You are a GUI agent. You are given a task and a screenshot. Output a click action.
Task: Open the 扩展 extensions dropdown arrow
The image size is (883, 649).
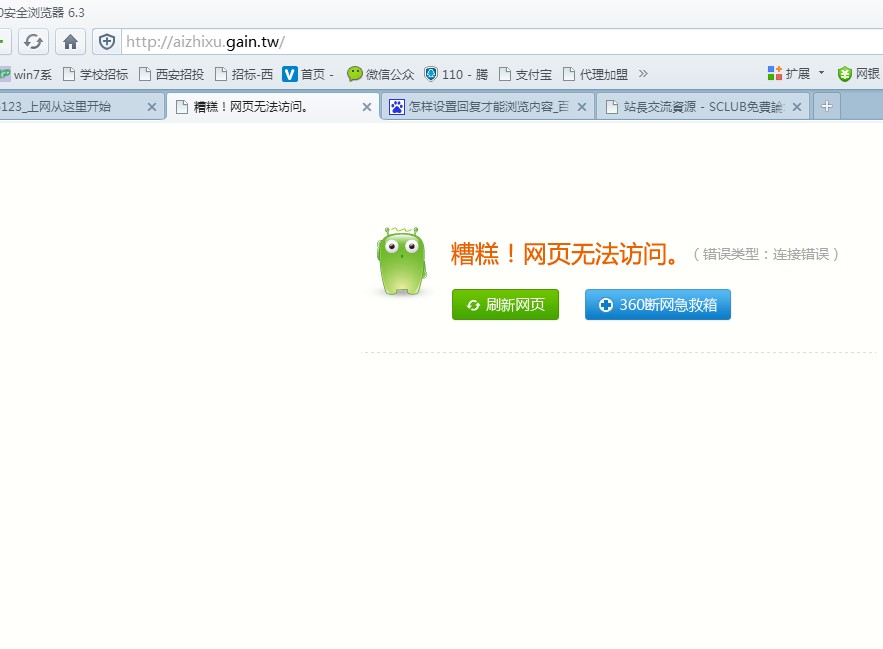pyautogui.click(x=821, y=73)
